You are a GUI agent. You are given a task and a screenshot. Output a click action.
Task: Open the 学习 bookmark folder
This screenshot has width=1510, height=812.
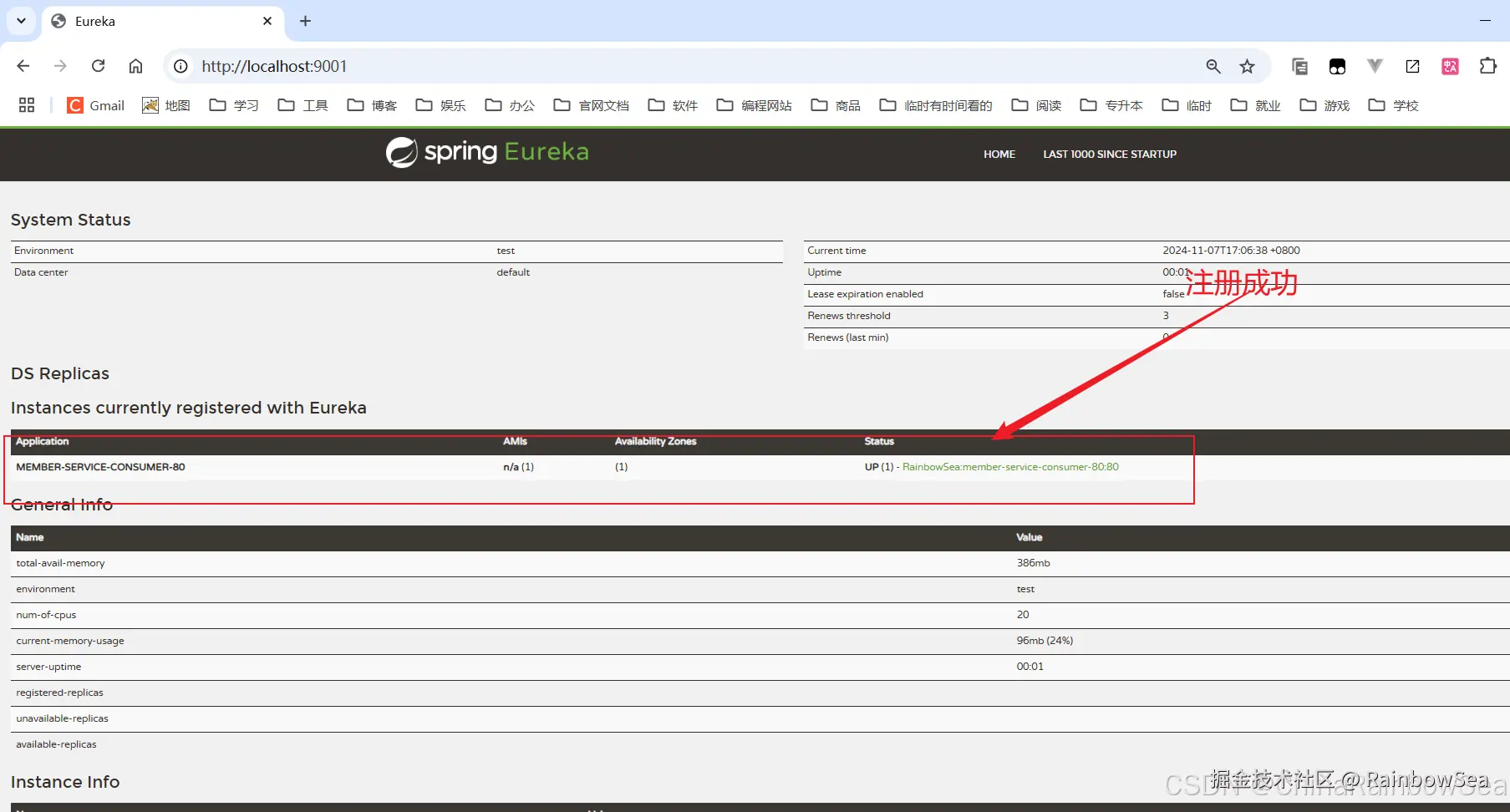coord(234,105)
